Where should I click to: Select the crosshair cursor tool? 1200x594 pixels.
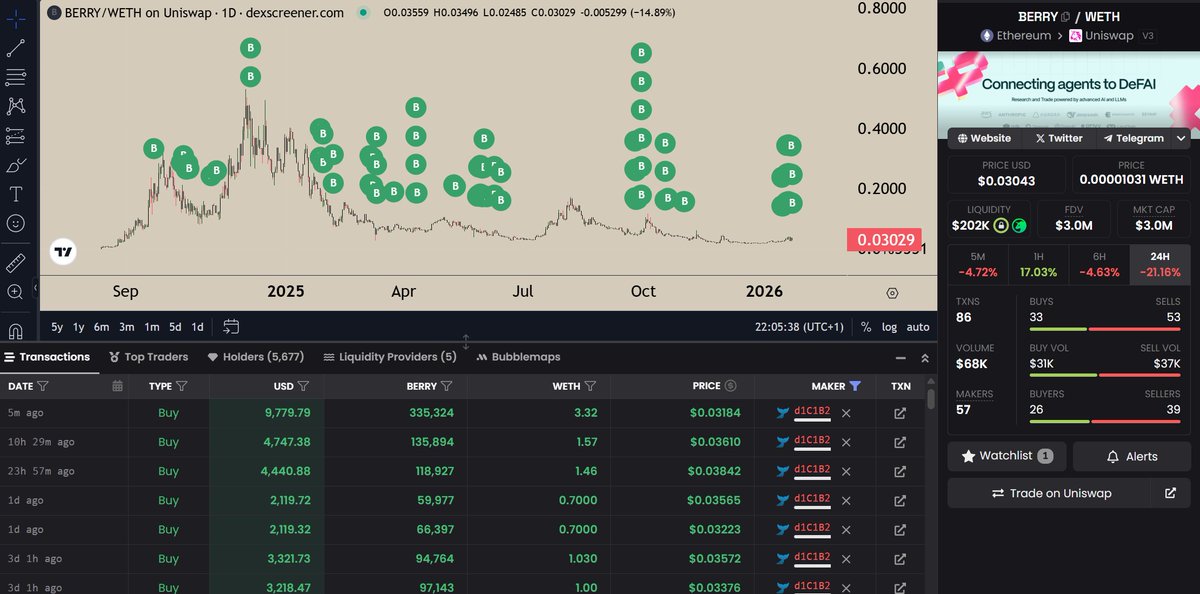tap(16, 19)
